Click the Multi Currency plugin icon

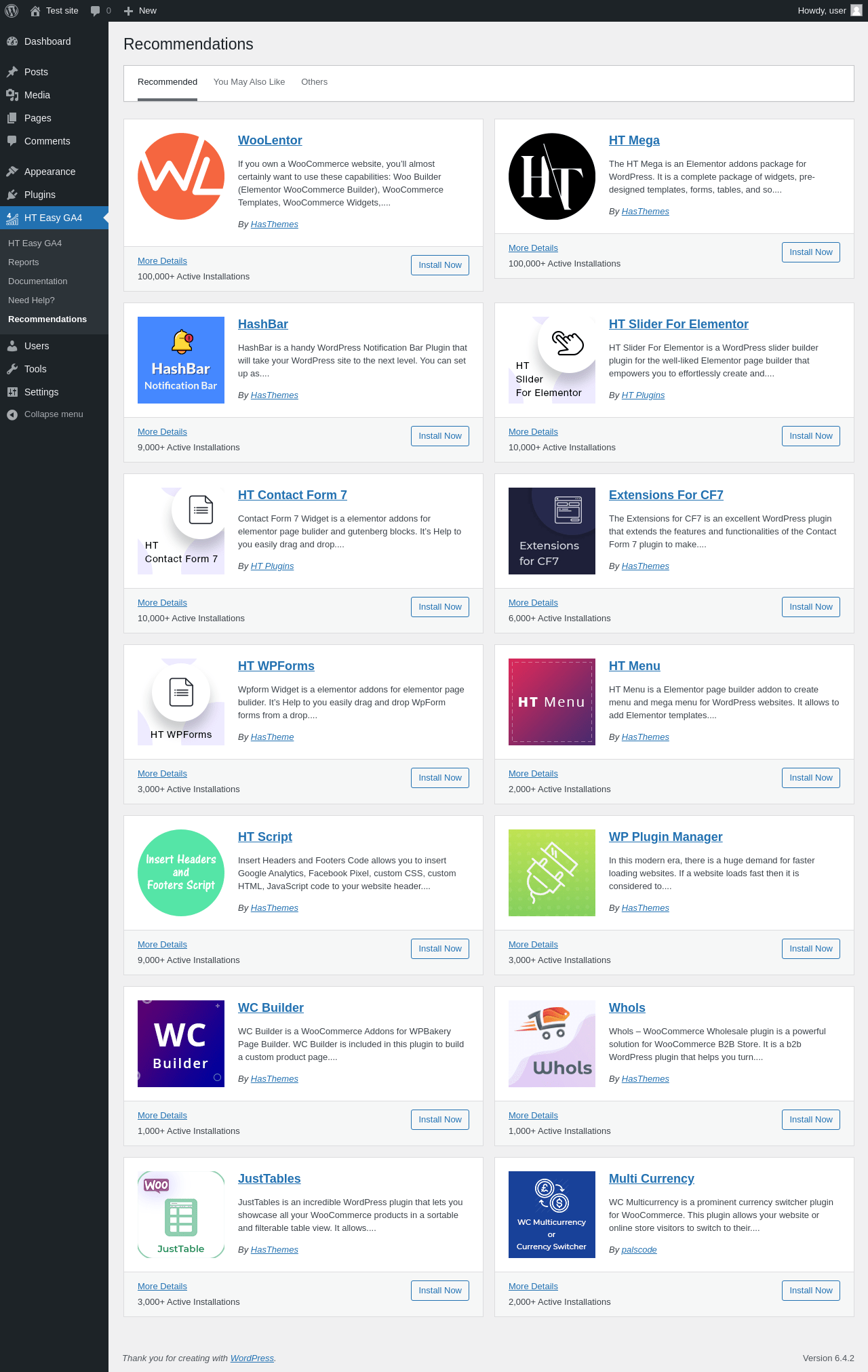click(552, 1215)
